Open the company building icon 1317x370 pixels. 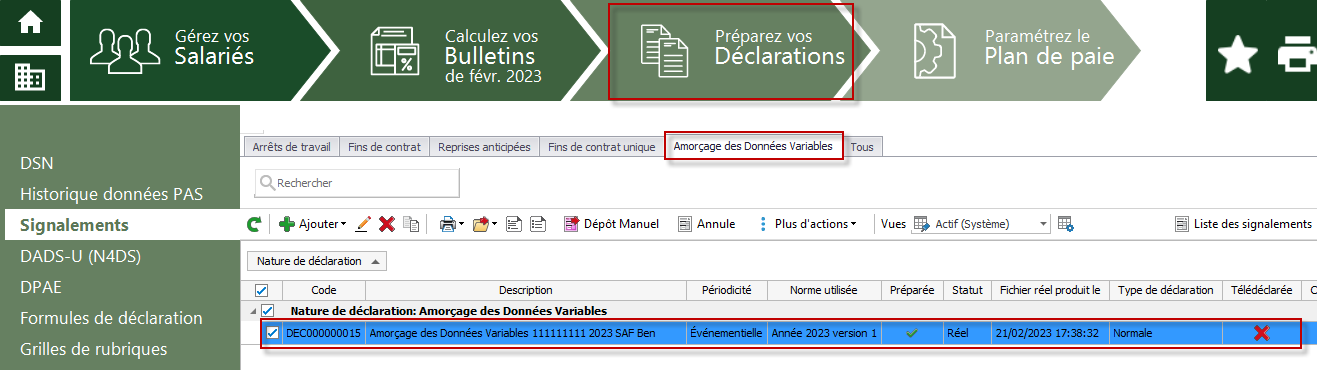[x=30, y=77]
